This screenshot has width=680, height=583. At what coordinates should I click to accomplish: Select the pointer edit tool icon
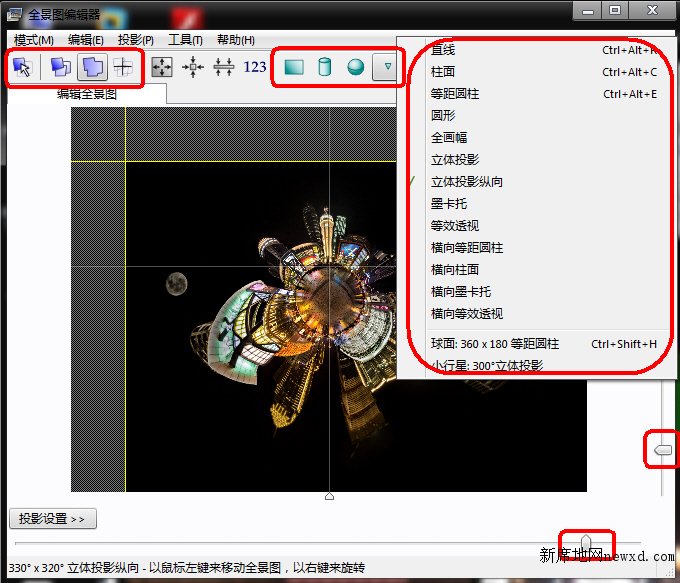pos(23,67)
